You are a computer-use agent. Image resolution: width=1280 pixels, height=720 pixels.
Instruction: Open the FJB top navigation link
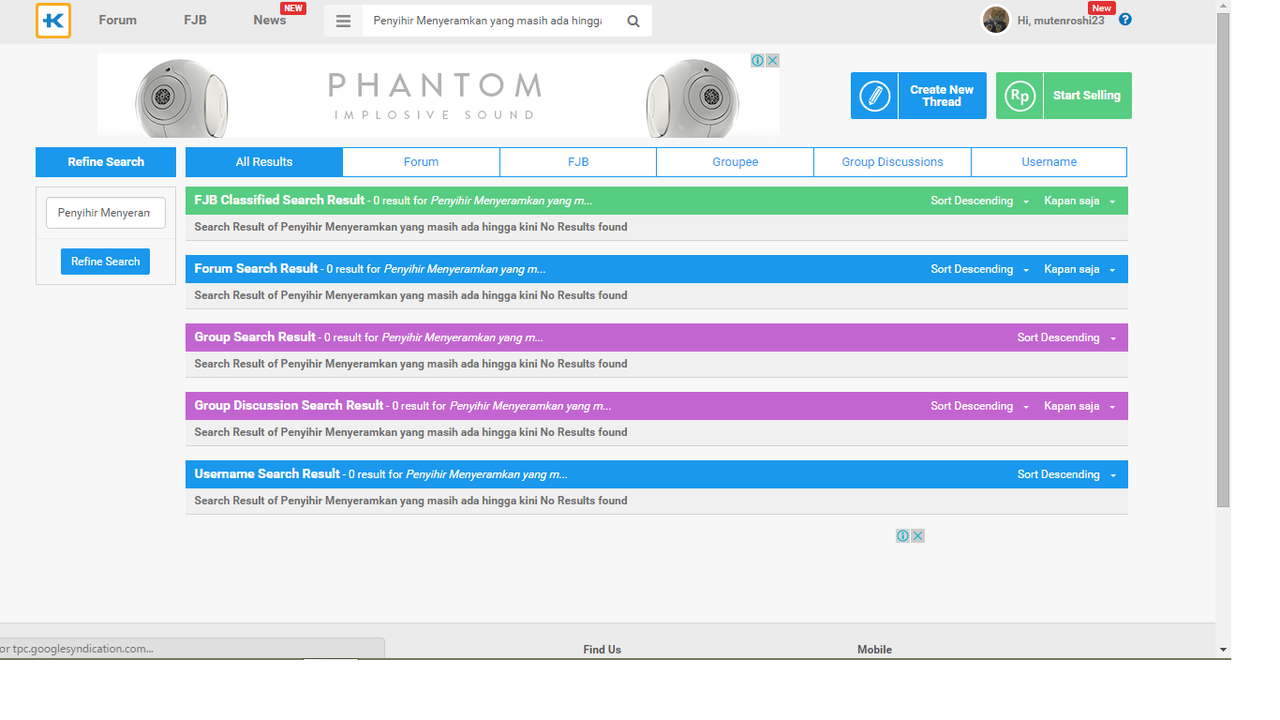pos(195,20)
